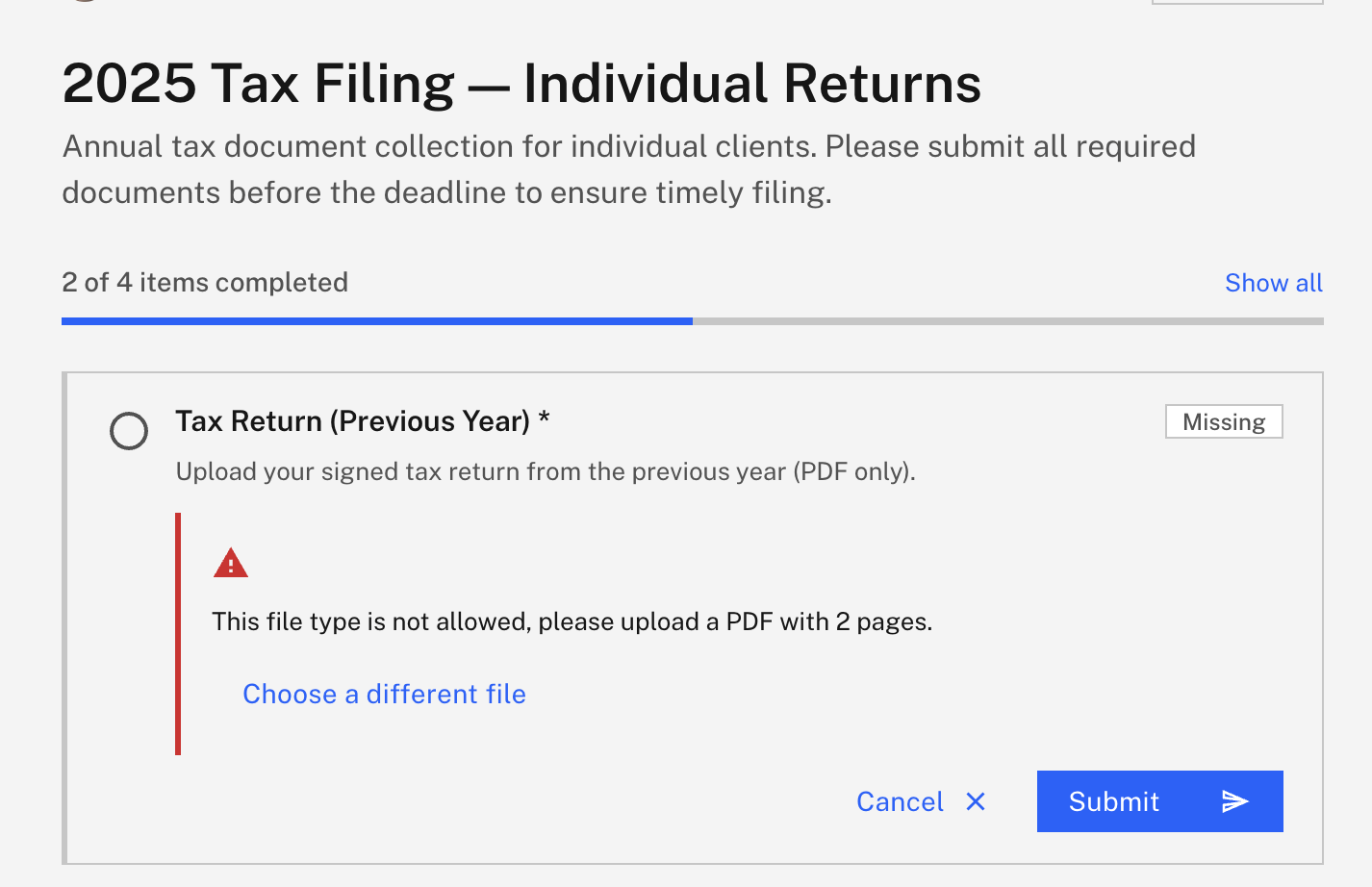
Task: Select the Tax Return status circle
Action: [129, 431]
